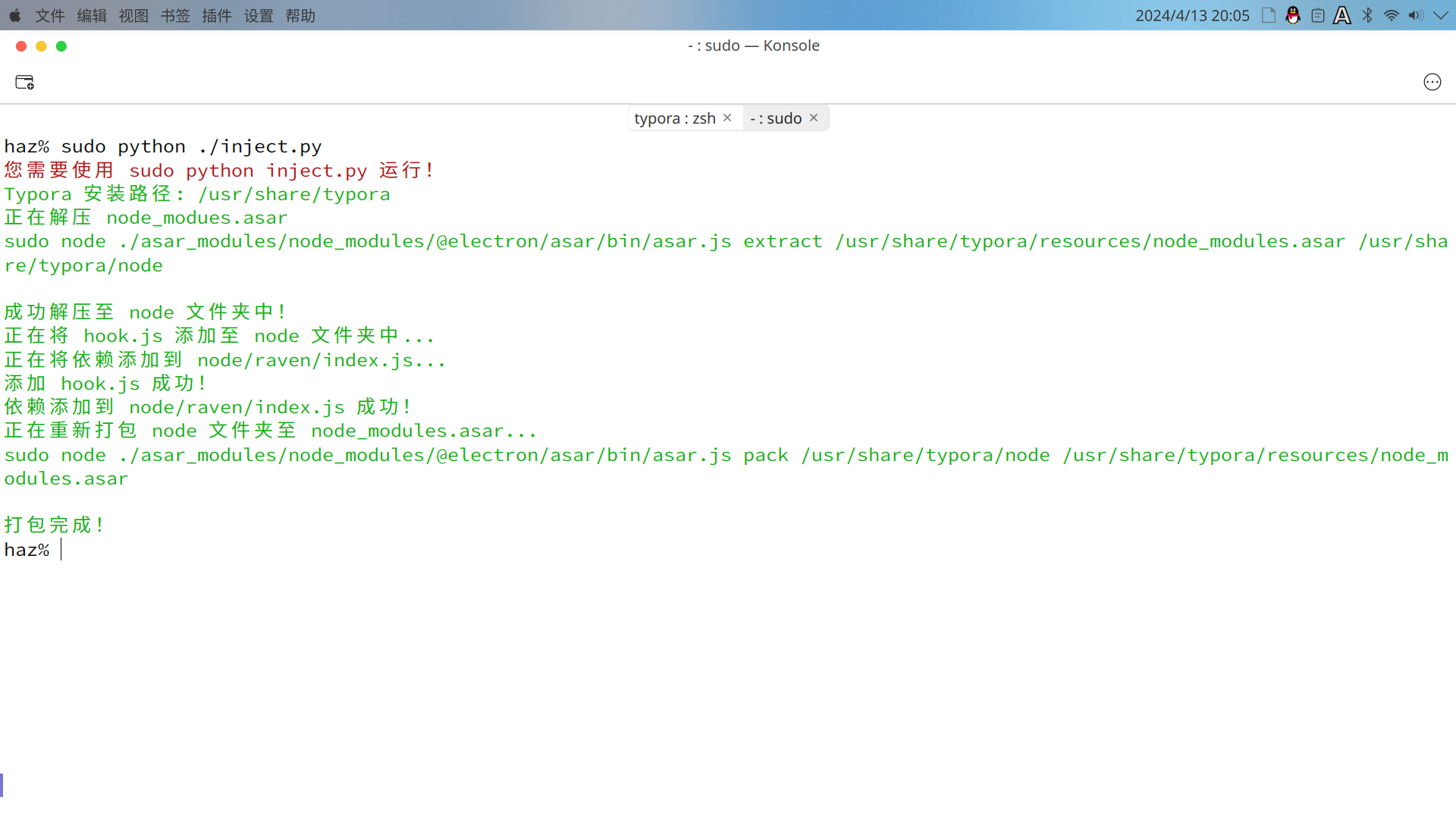Close the - : sudo tab

coord(814,118)
